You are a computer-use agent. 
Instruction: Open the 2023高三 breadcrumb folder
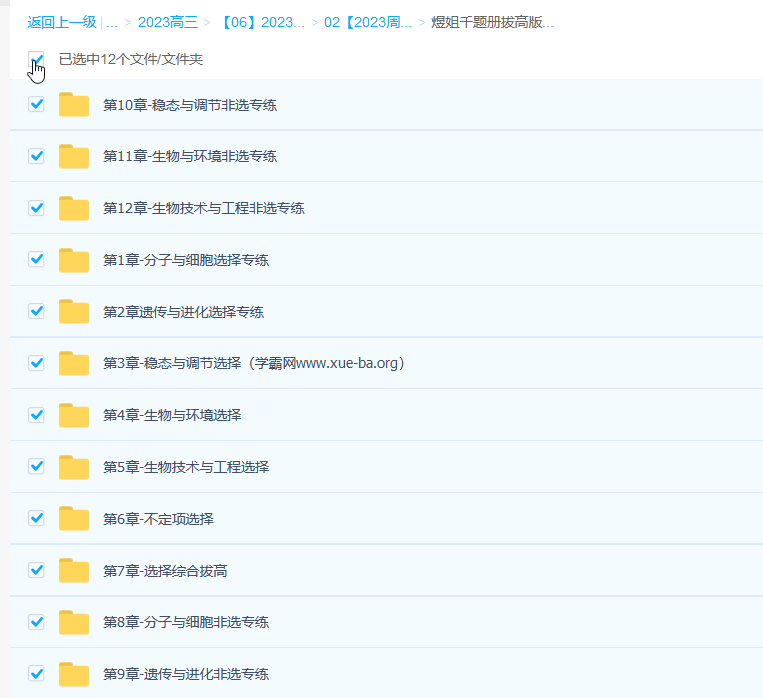(x=167, y=22)
